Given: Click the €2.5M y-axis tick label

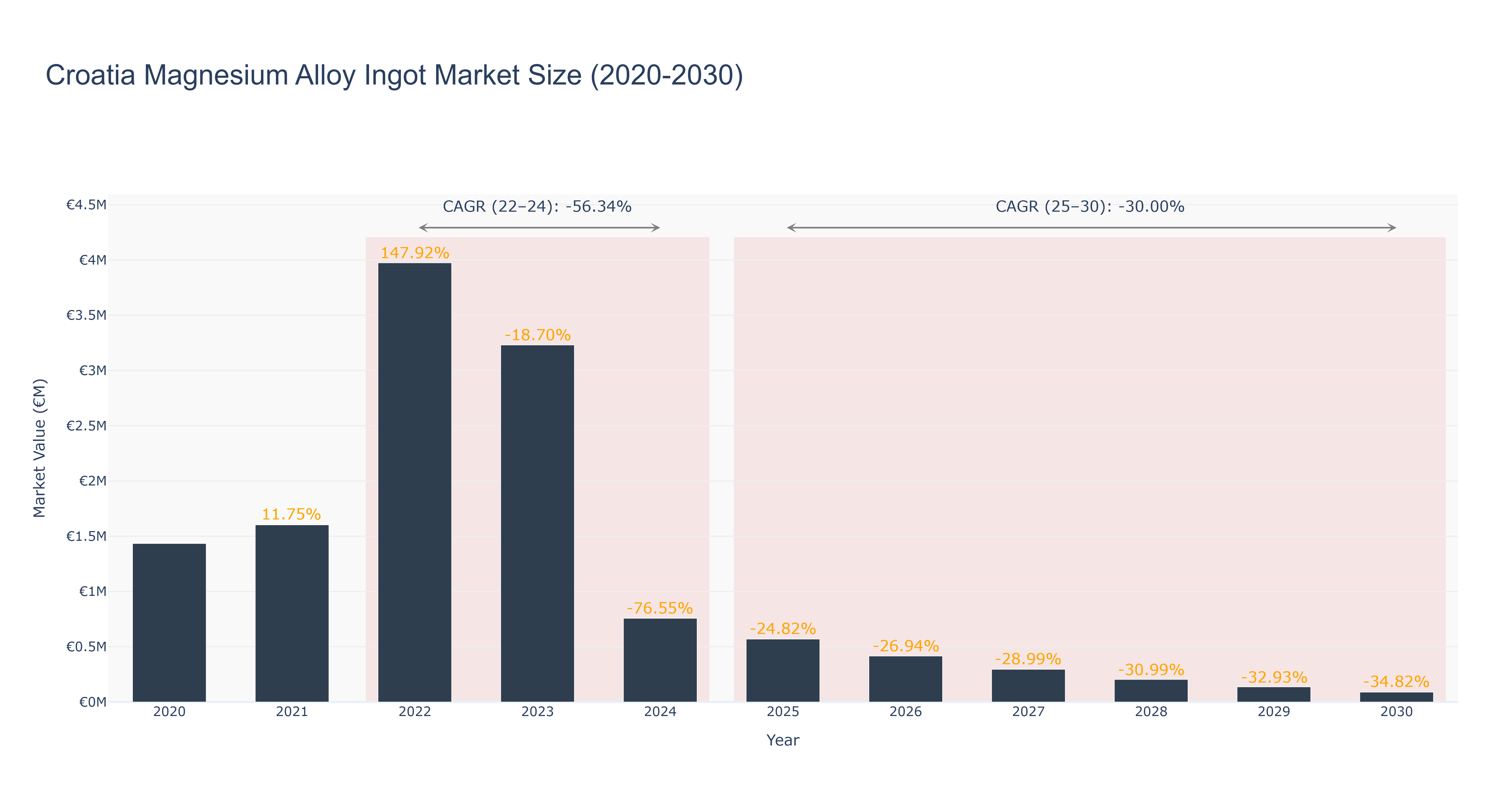Looking at the screenshot, I should point(86,426).
